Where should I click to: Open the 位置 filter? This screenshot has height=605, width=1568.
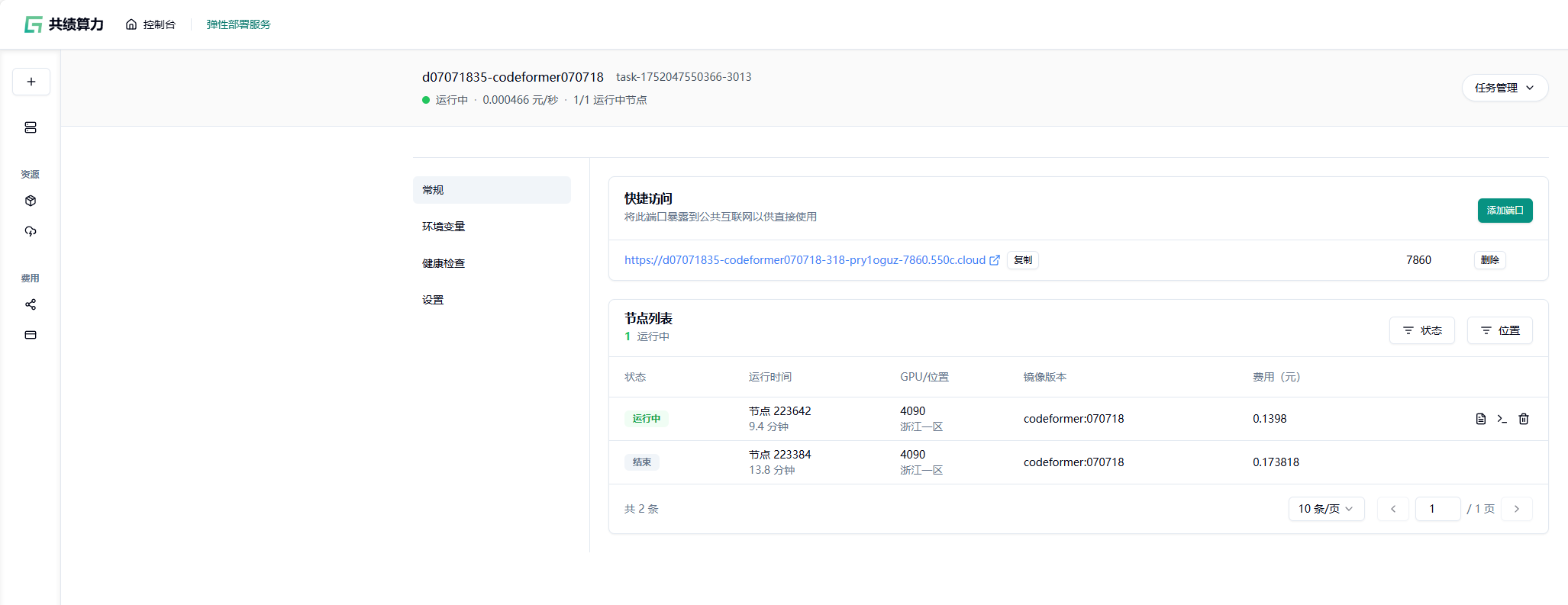pyautogui.click(x=1499, y=330)
